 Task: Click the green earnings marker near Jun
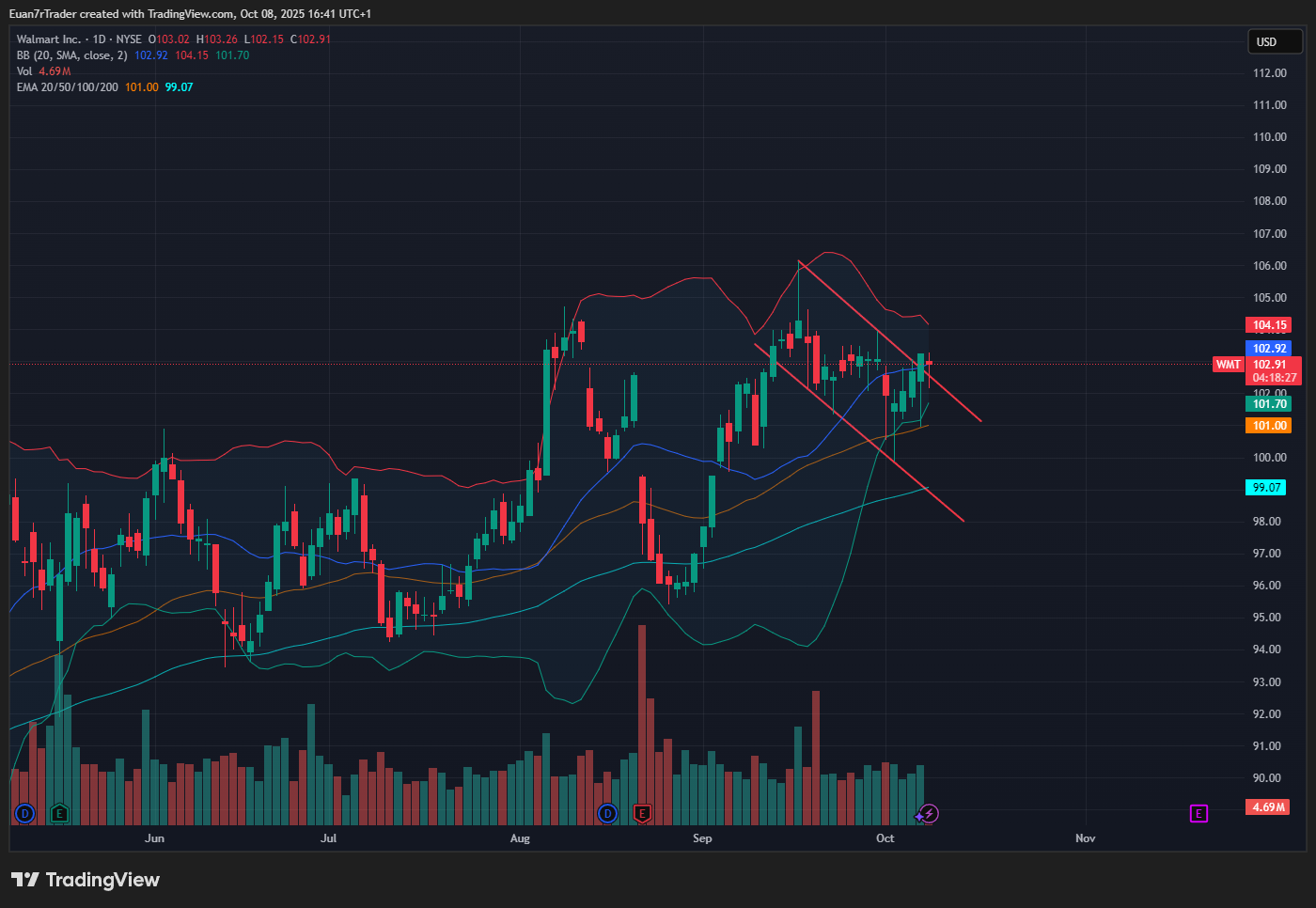(x=59, y=813)
